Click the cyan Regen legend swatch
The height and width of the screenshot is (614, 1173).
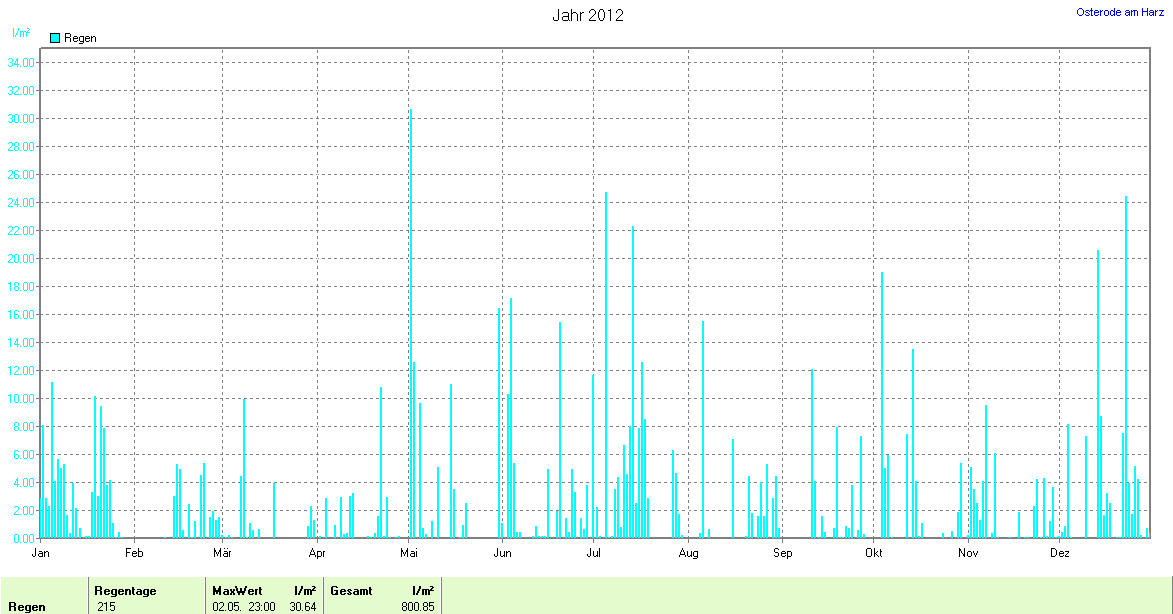[55, 38]
